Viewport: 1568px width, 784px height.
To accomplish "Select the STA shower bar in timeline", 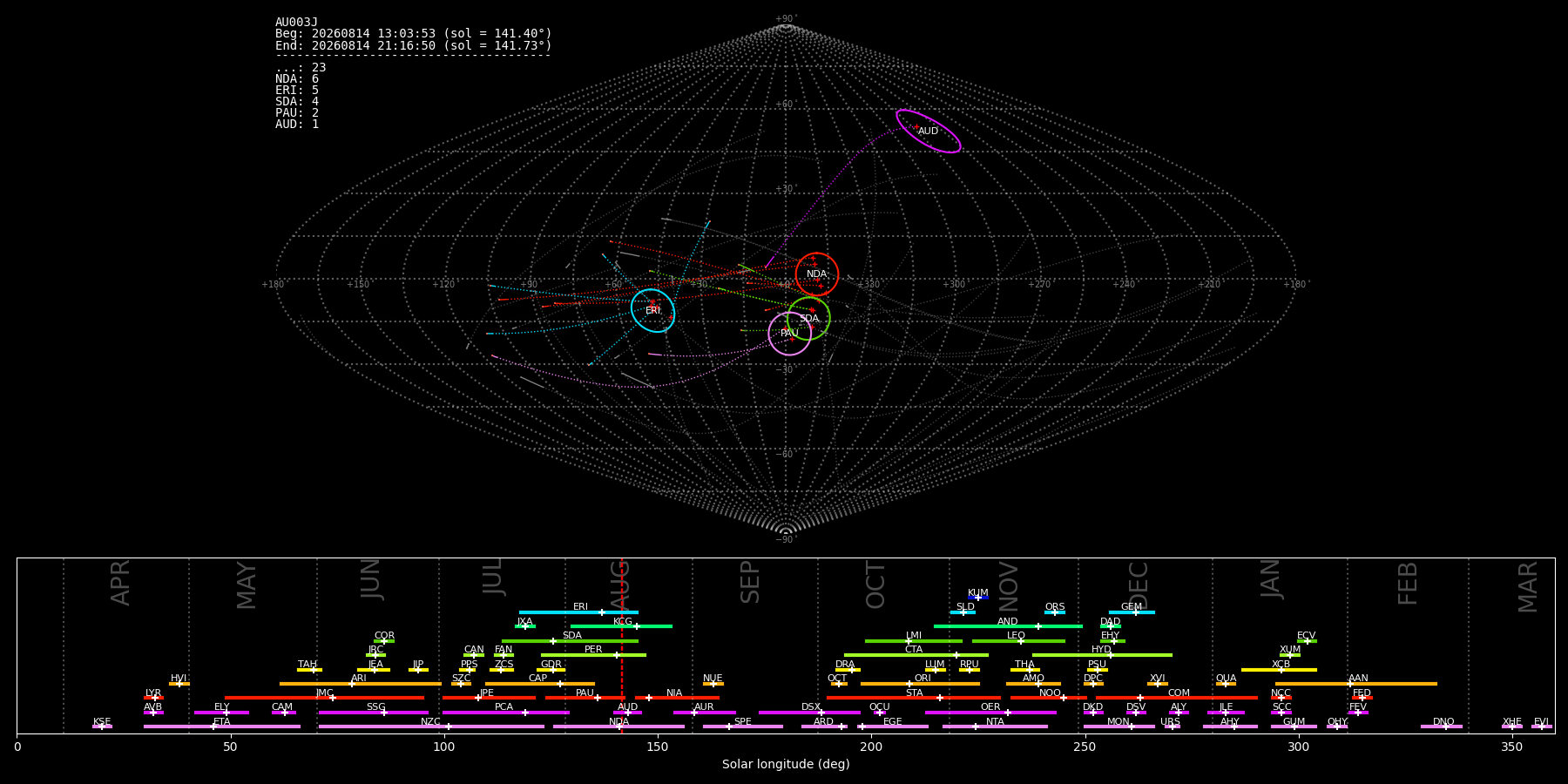I will pyautogui.click(x=914, y=698).
